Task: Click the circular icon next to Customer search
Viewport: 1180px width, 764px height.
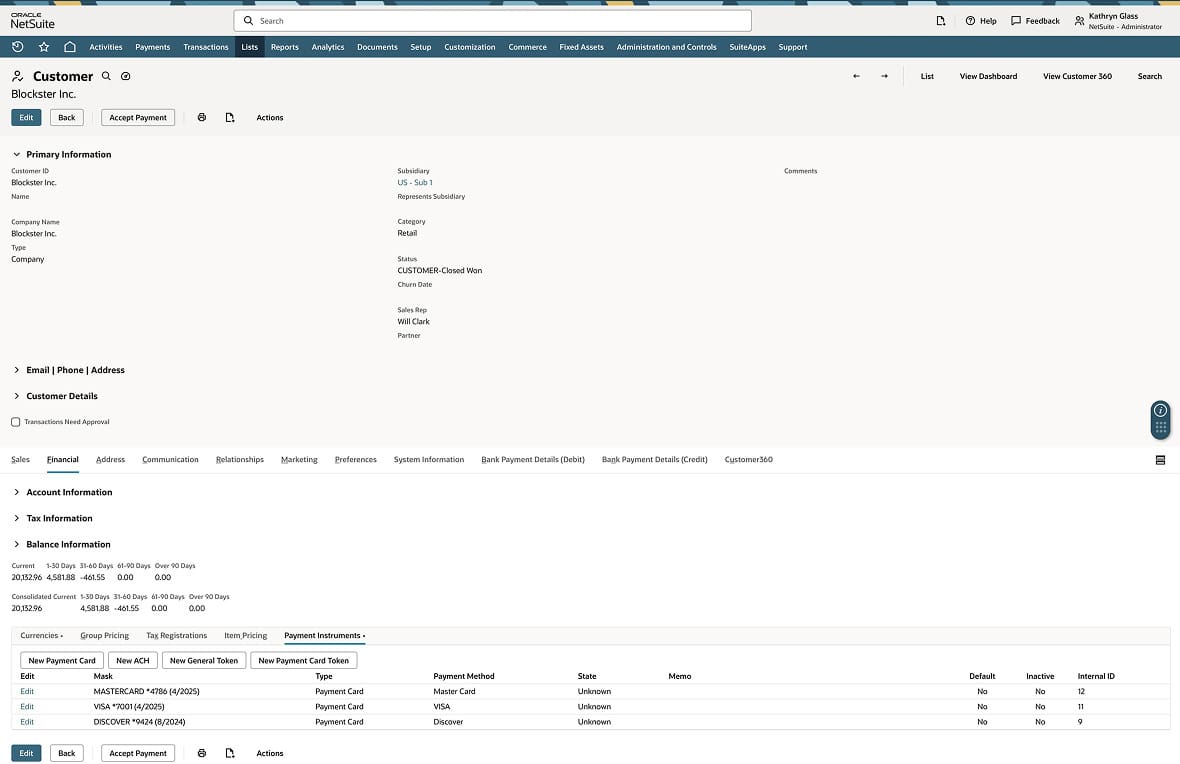Action: coord(126,76)
